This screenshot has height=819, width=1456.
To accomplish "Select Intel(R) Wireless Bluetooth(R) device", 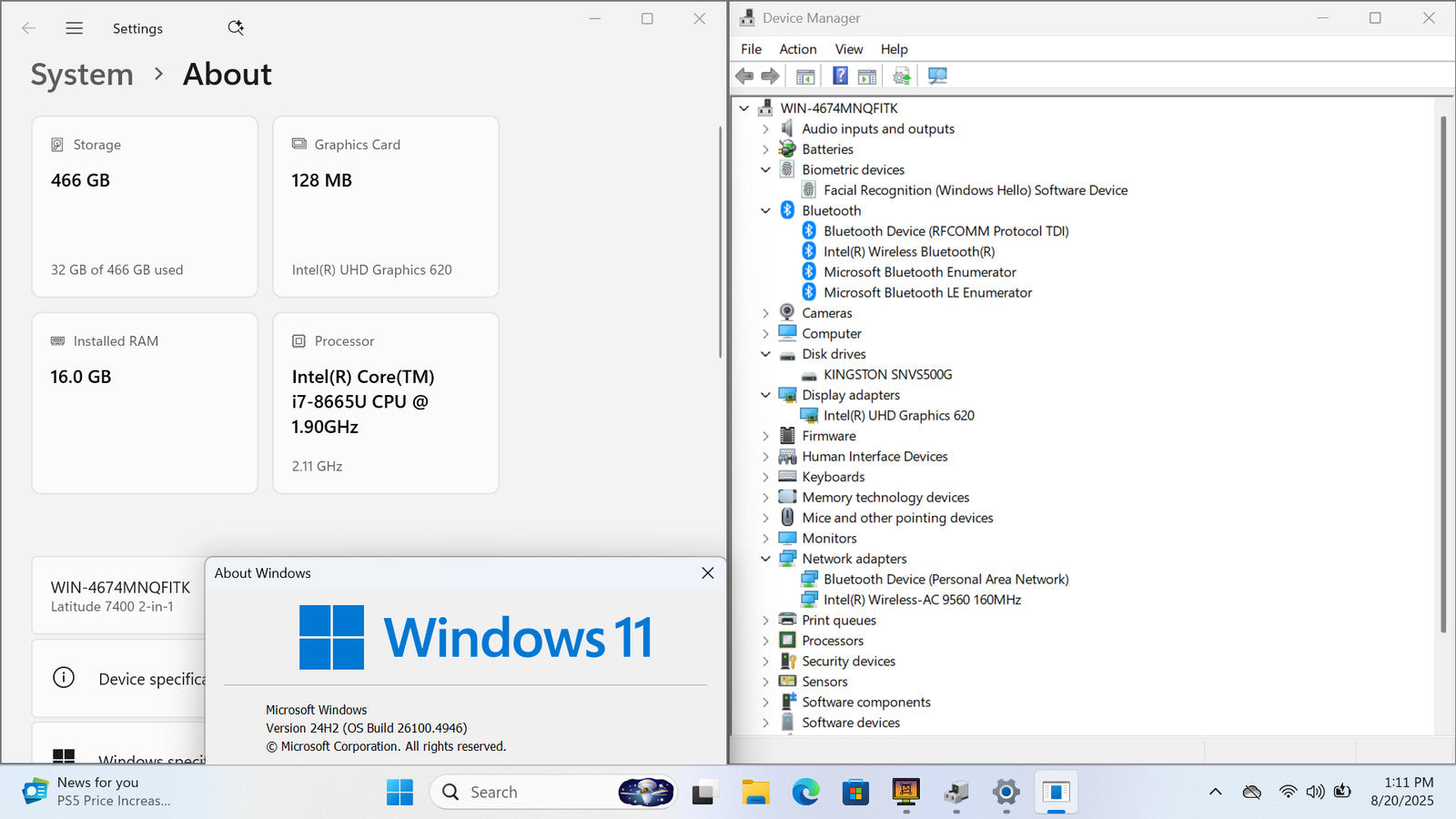I will click(x=909, y=251).
